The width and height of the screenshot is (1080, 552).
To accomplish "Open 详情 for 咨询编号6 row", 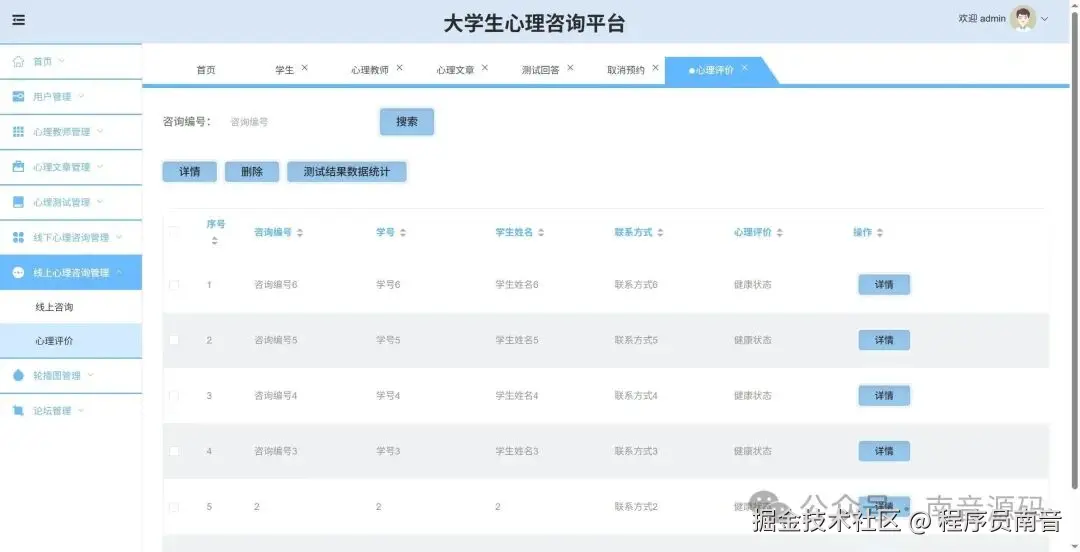I will tap(884, 285).
